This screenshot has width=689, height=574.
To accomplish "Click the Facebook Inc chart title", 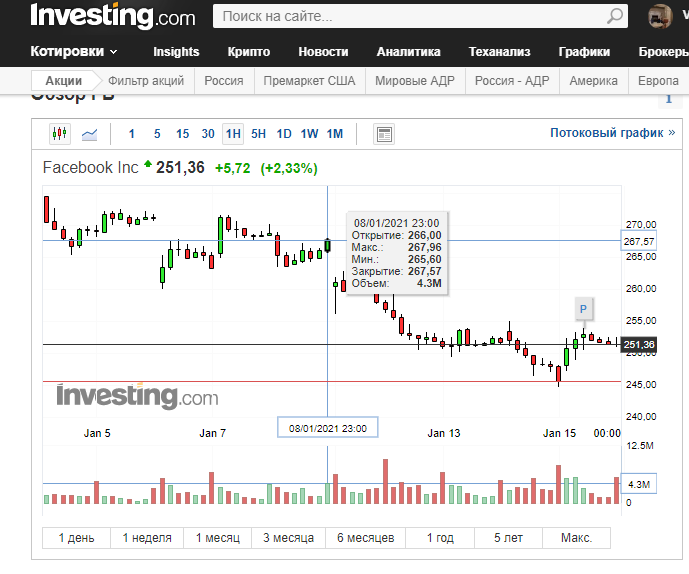I will pyautogui.click(x=90, y=167).
